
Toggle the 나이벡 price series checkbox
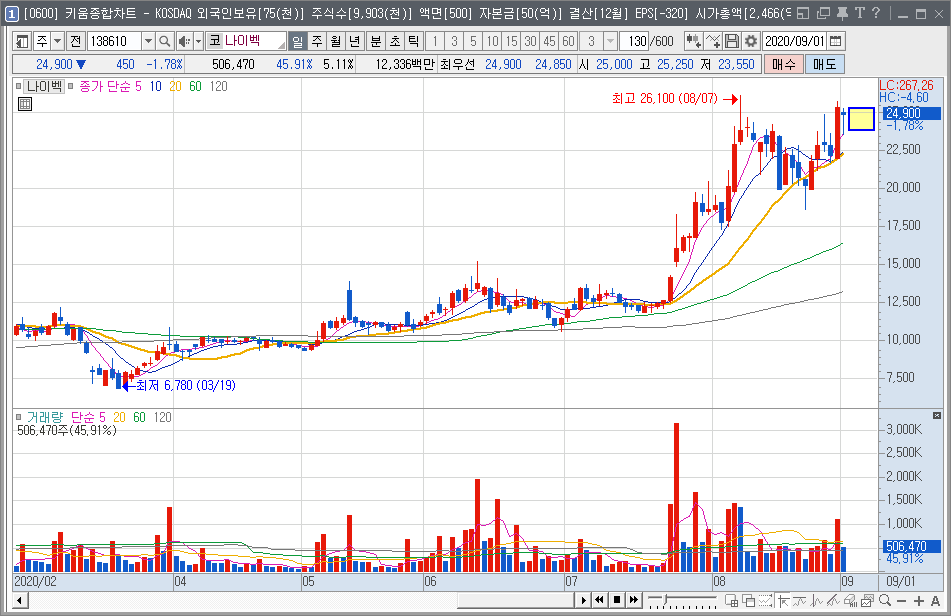[x=19, y=87]
